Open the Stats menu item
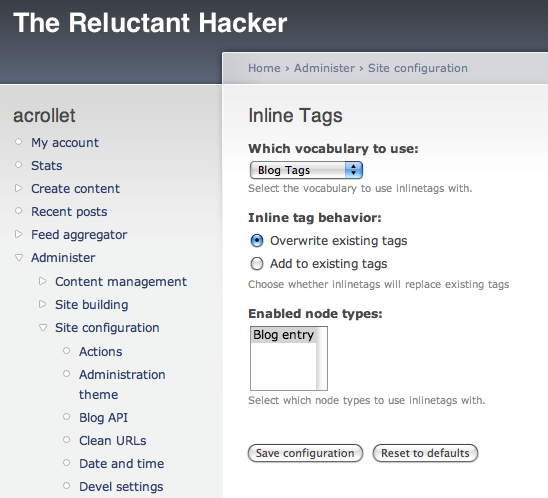The height and width of the screenshot is (498, 548). pos(46,166)
